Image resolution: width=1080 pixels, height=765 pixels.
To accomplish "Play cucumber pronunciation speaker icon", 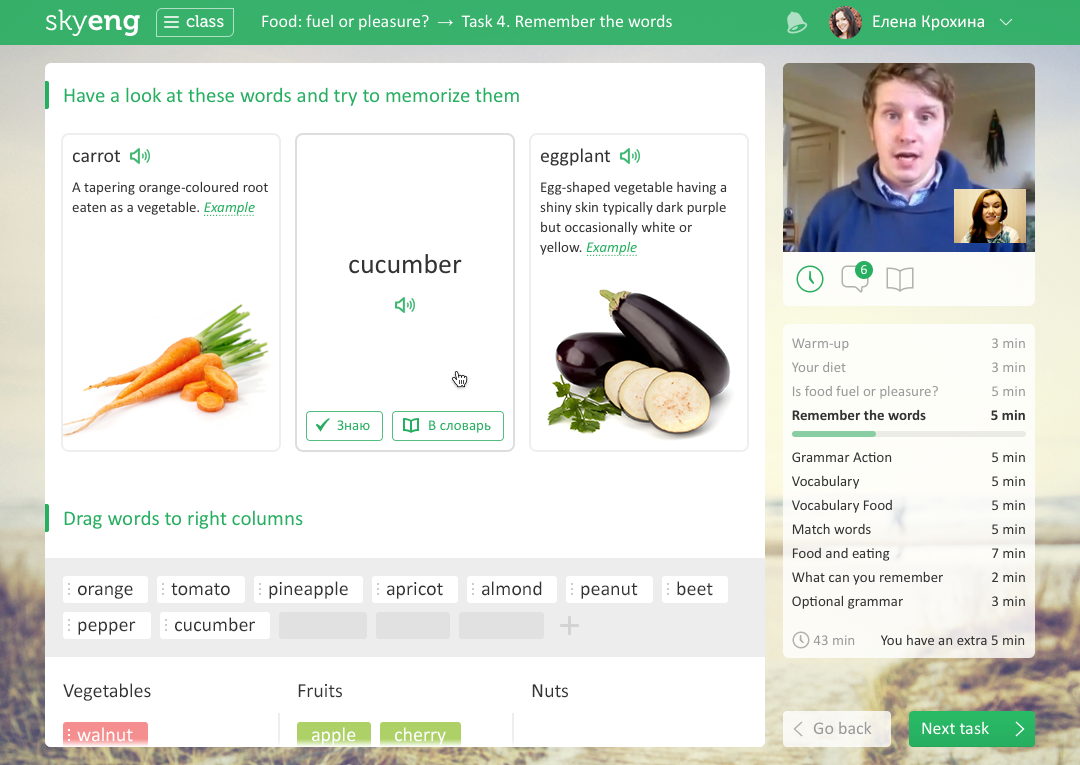I will [405, 304].
